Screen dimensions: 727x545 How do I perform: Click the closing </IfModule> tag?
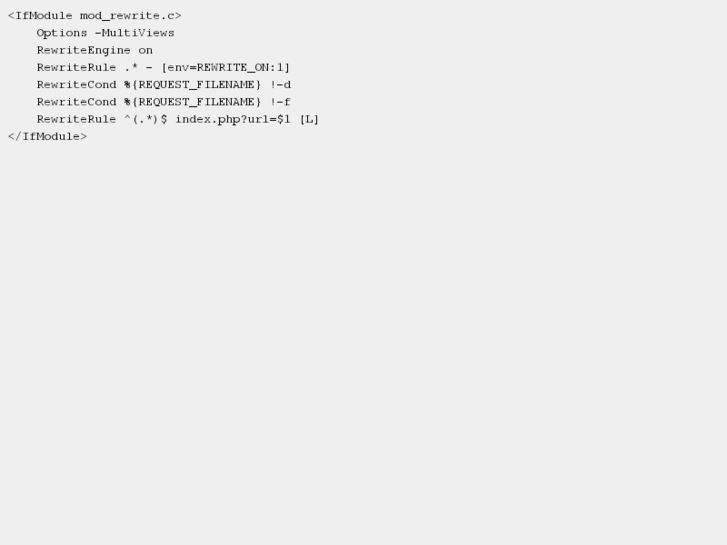click(47, 136)
